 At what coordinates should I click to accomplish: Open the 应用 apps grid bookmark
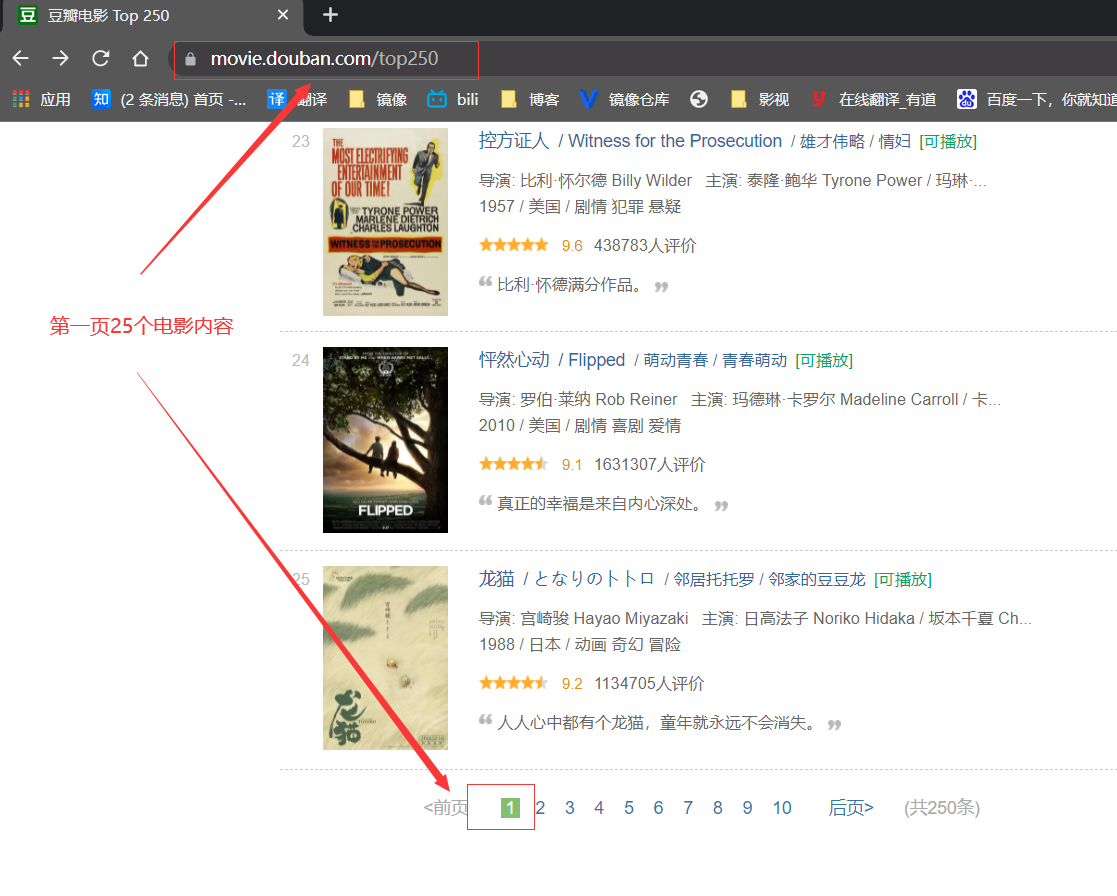click(x=42, y=100)
